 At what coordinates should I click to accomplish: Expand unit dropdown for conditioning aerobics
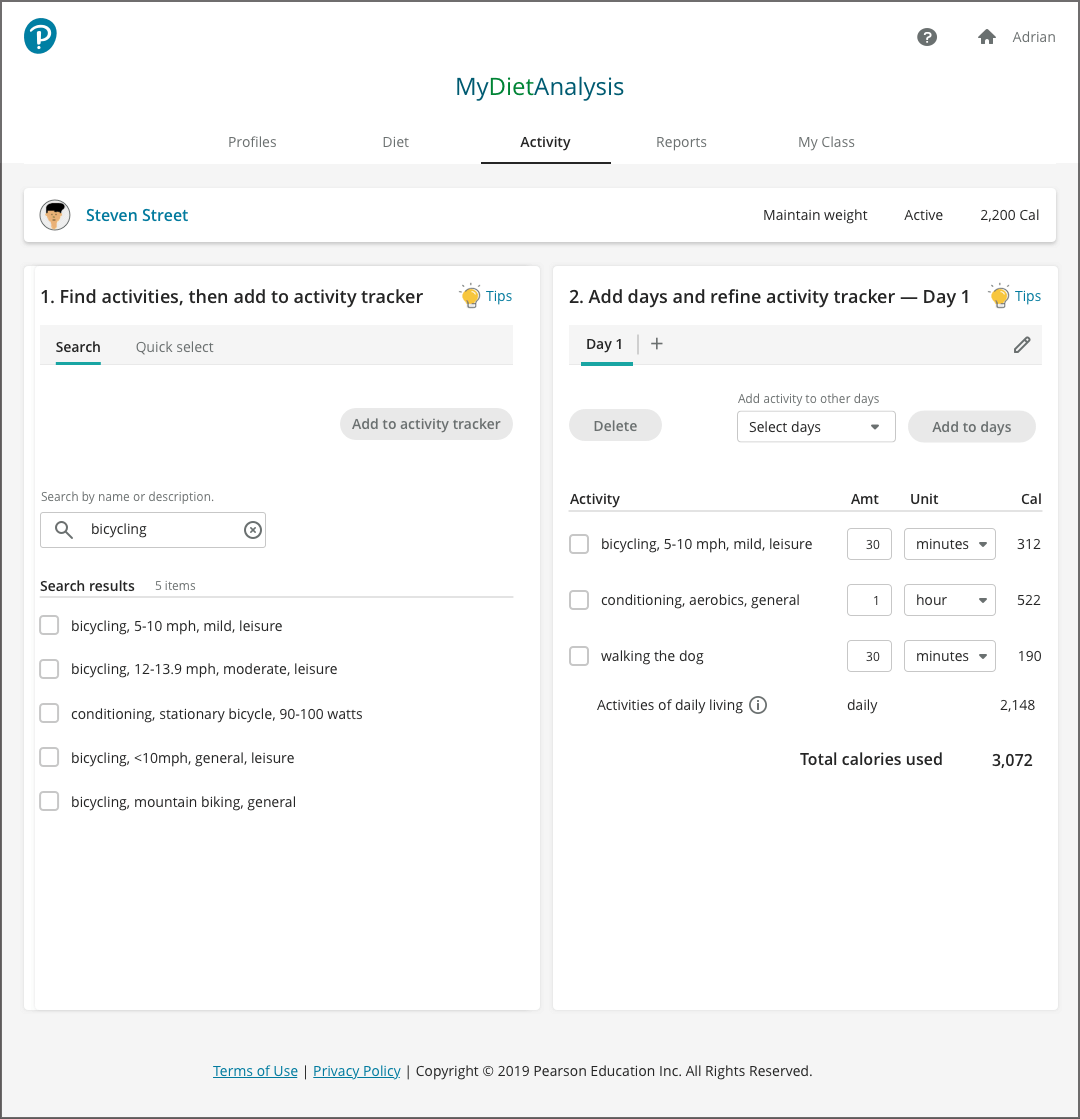coord(949,600)
